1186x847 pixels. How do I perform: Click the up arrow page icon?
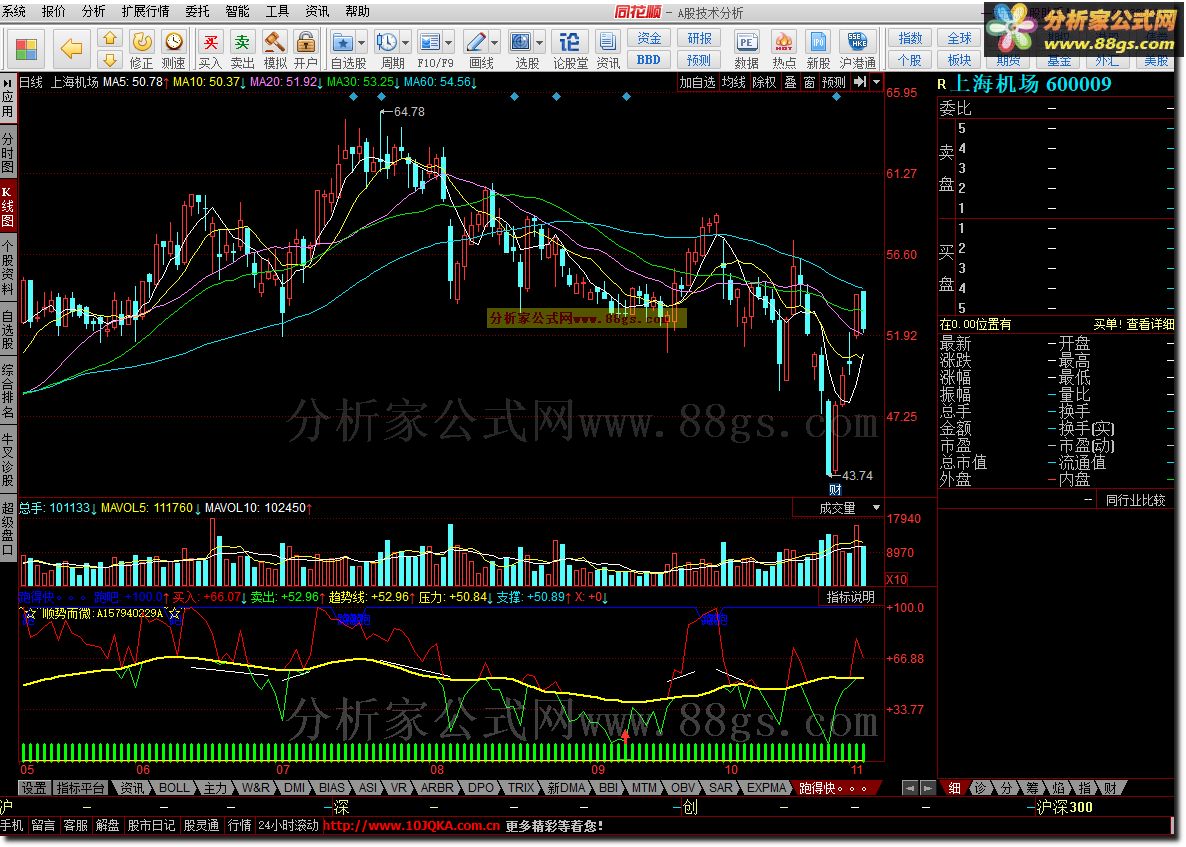pyautogui.click(x=110, y=39)
